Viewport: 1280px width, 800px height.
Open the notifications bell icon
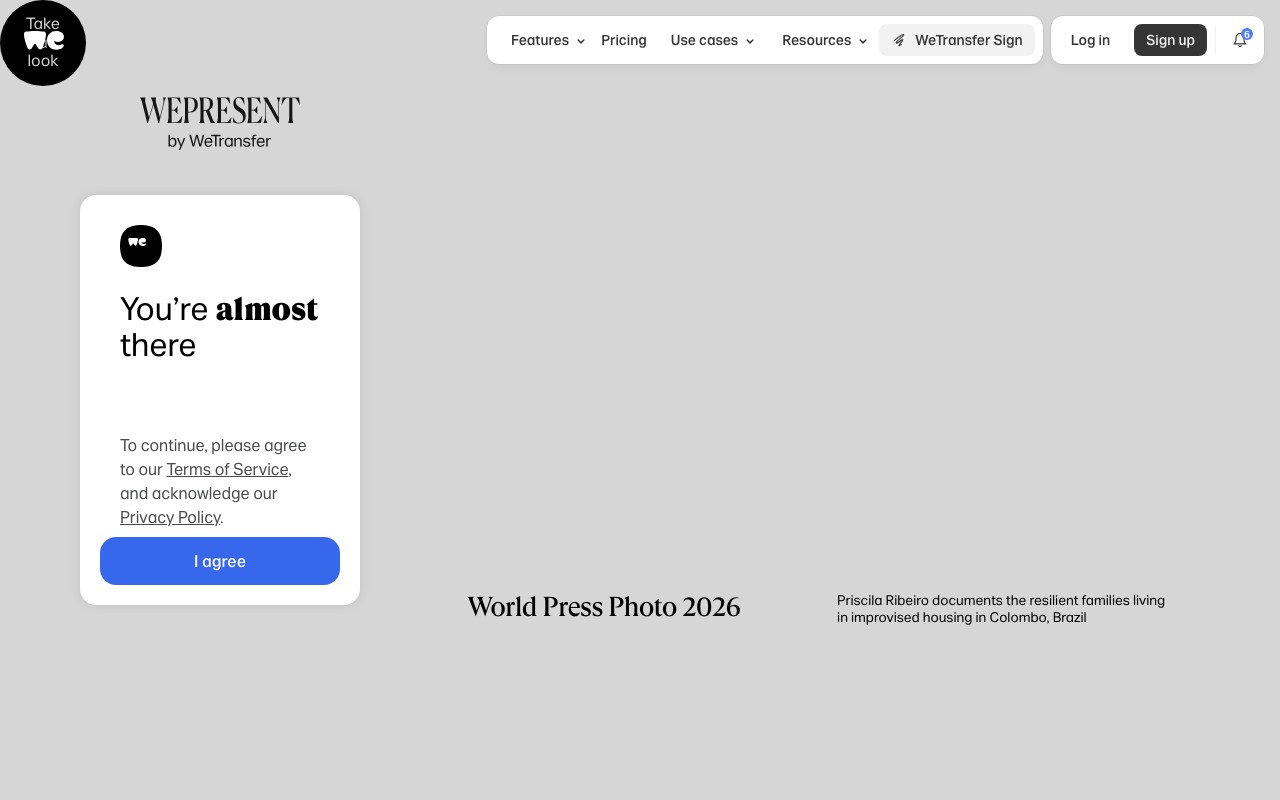(1240, 40)
